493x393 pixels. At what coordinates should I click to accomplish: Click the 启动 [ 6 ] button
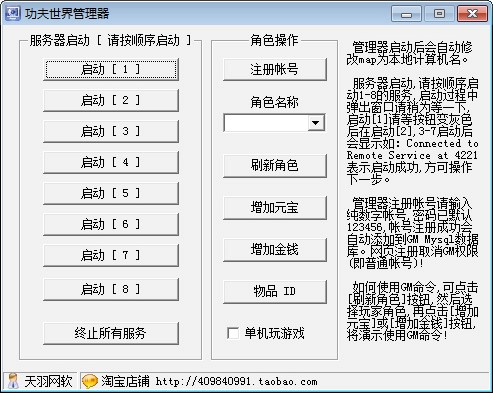click(x=111, y=224)
